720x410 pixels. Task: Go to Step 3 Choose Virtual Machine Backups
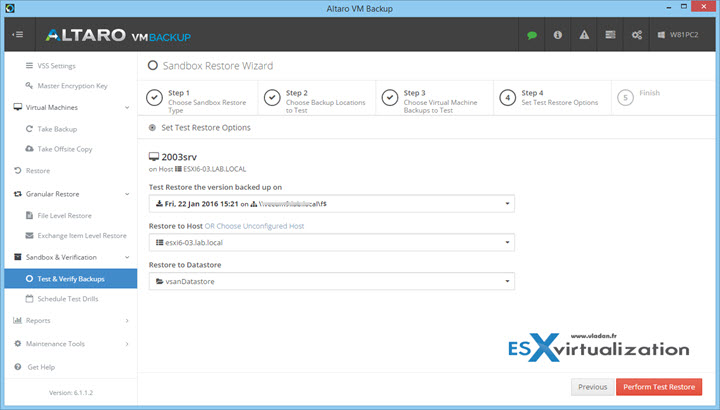pos(434,98)
